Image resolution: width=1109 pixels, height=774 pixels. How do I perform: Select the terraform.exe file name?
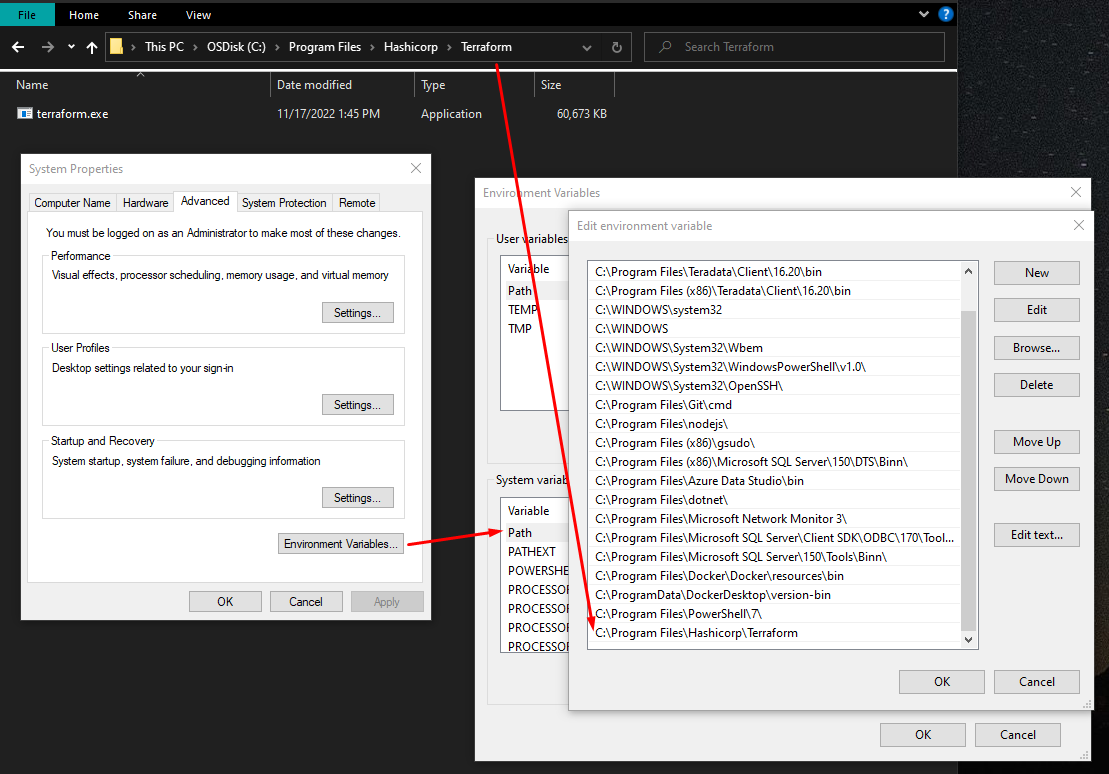pyautogui.click(x=72, y=114)
